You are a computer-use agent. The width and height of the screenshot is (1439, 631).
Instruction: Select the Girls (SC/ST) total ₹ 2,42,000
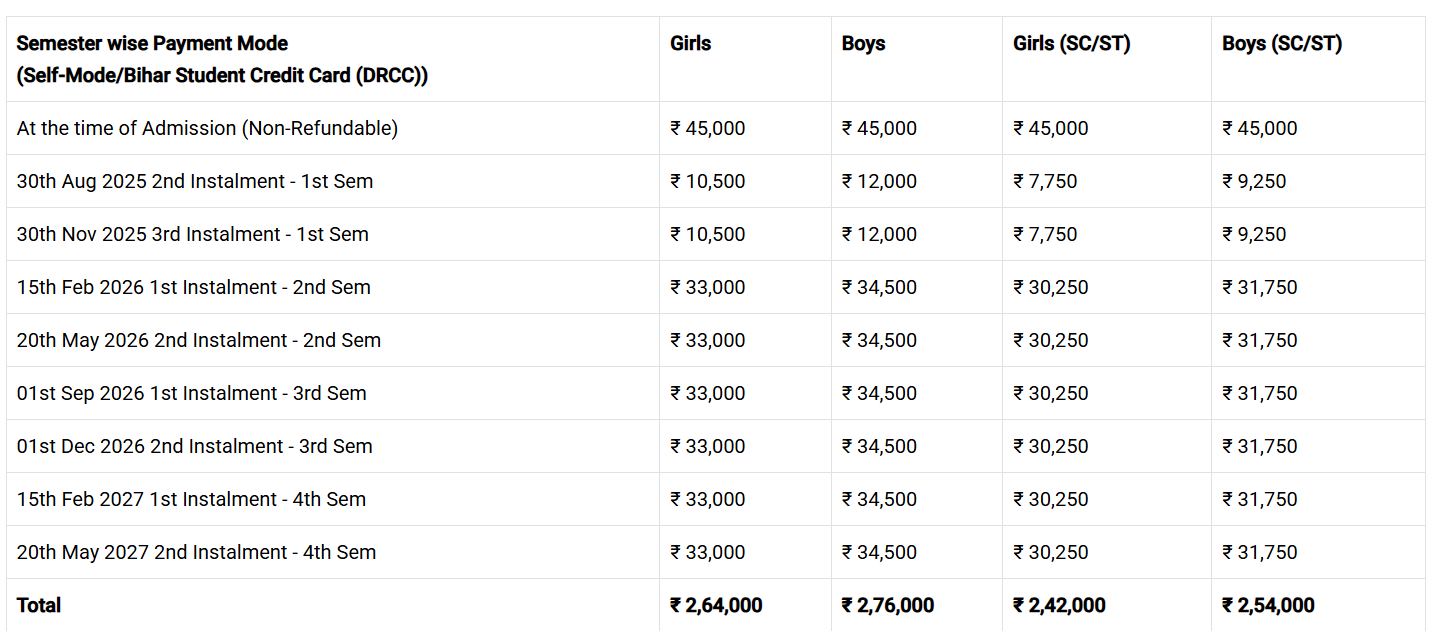click(1059, 605)
